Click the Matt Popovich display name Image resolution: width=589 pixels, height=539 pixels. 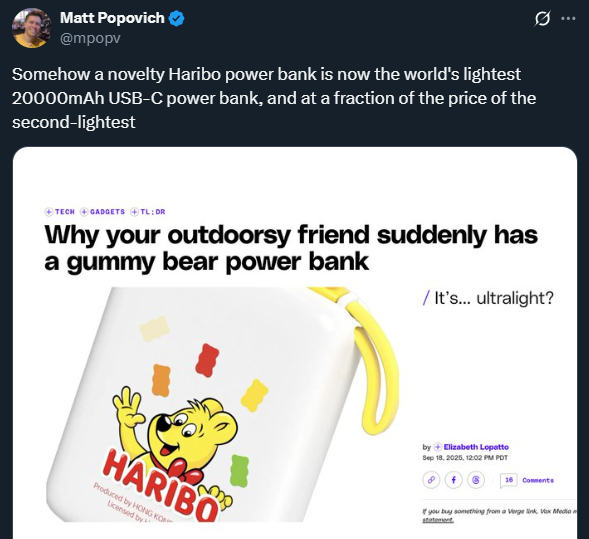pyautogui.click(x=112, y=18)
